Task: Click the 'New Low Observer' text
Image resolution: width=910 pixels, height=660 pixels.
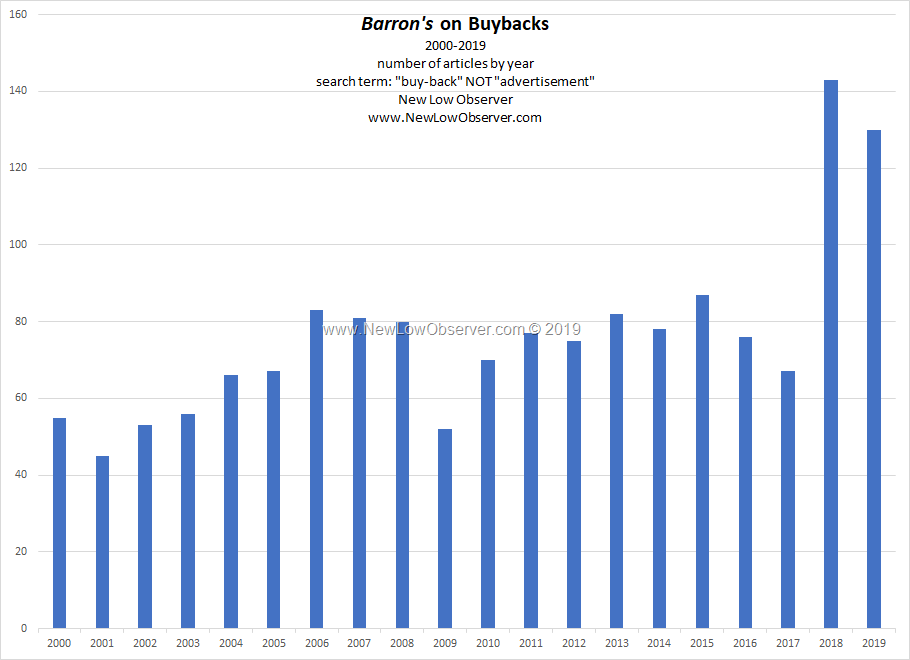Action: tap(455, 99)
